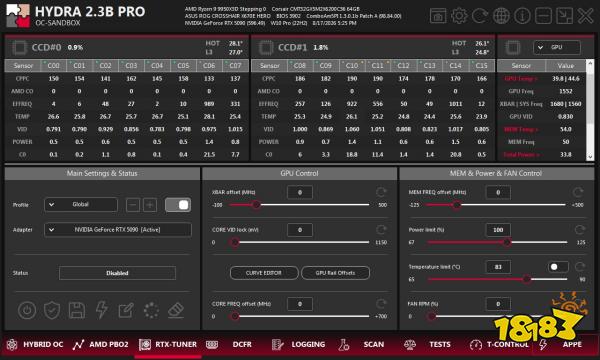Click the GPU Temp sensor row
The width and height of the screenshot is (600, 360).
pyautogui.click(x=541, y=78)
